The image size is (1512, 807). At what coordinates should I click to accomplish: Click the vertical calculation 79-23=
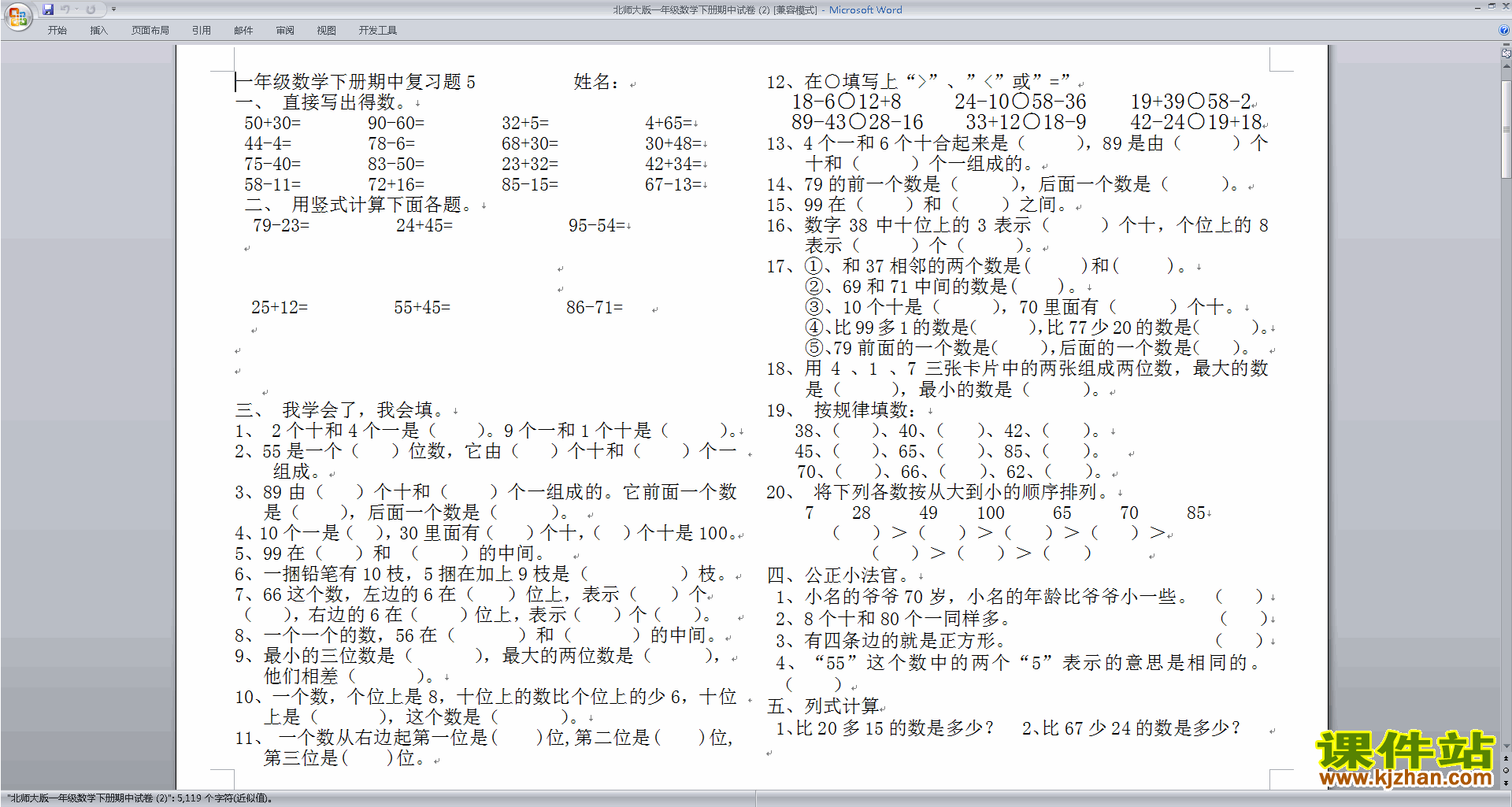281,226
